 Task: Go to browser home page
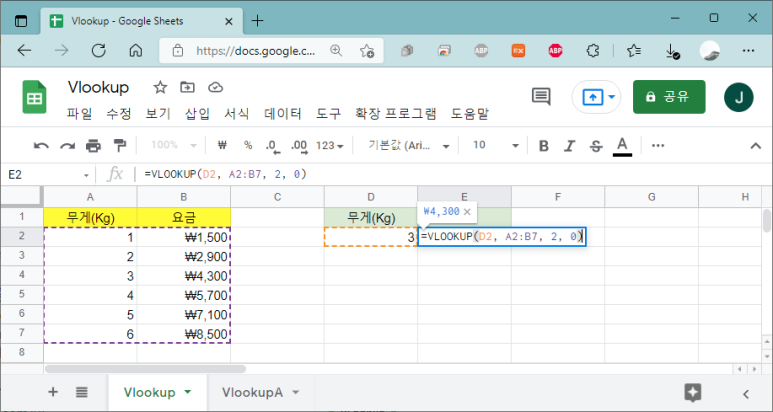pyautogui.click(x=136, y=50)
